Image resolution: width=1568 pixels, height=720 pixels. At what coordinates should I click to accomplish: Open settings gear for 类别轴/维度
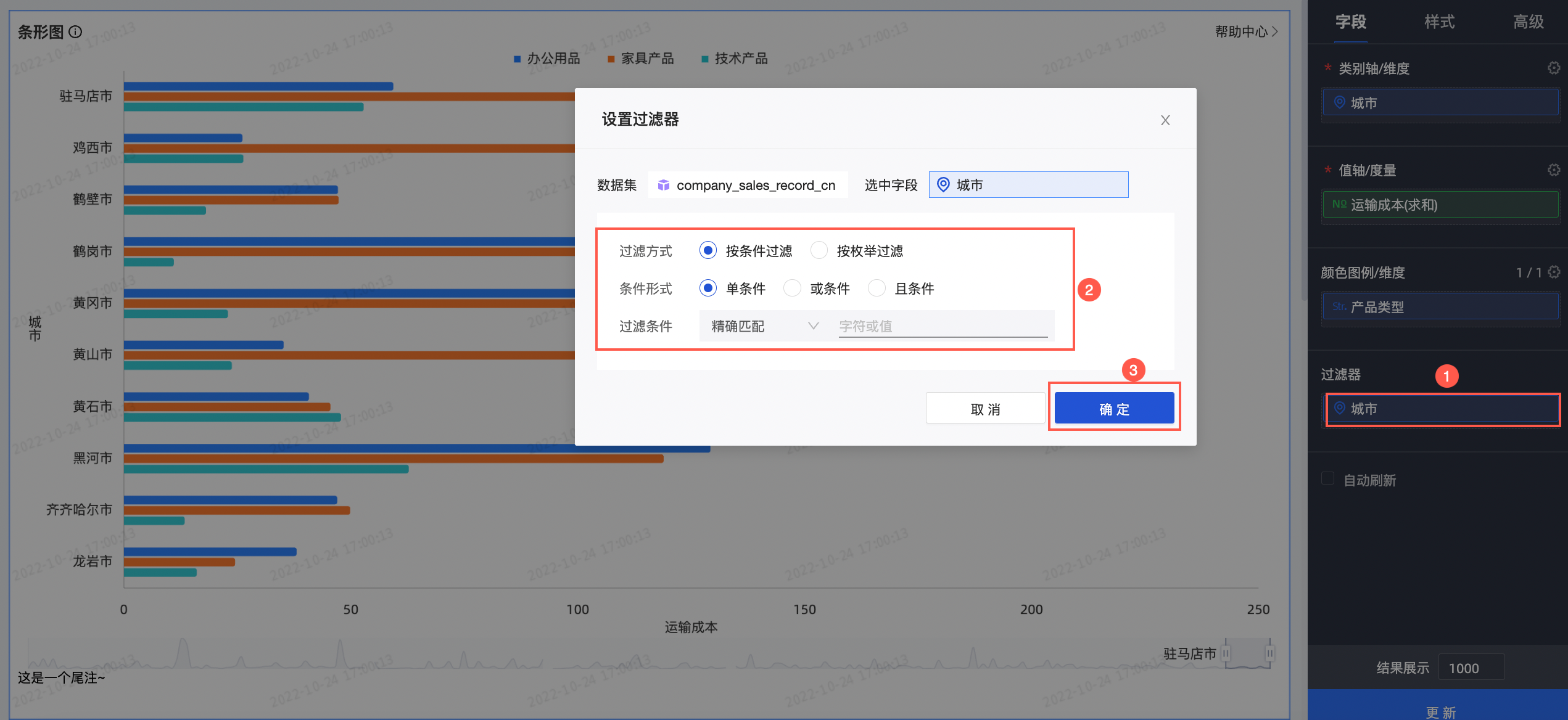pos(1554,68)
